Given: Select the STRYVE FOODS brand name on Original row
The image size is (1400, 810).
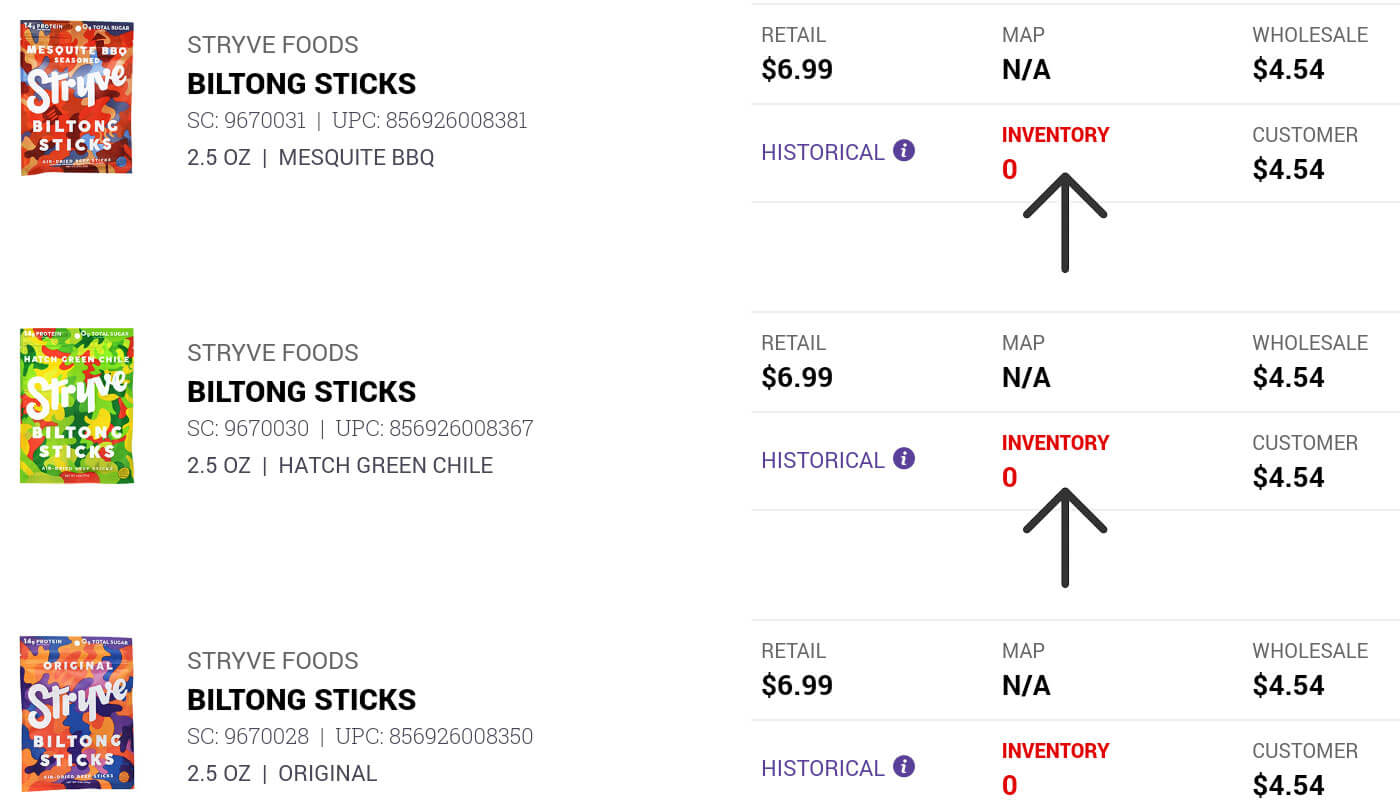Looking at the screenshot, I should [272, 660].
